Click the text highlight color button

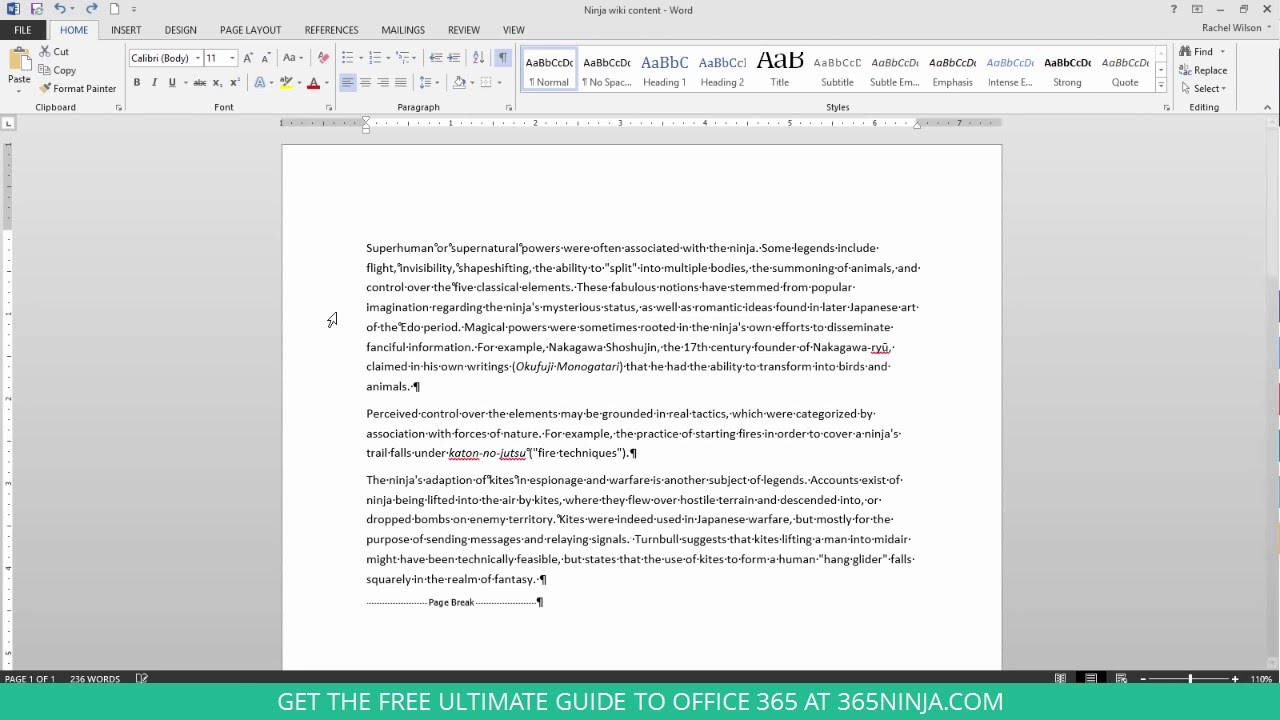pos(286,82)
